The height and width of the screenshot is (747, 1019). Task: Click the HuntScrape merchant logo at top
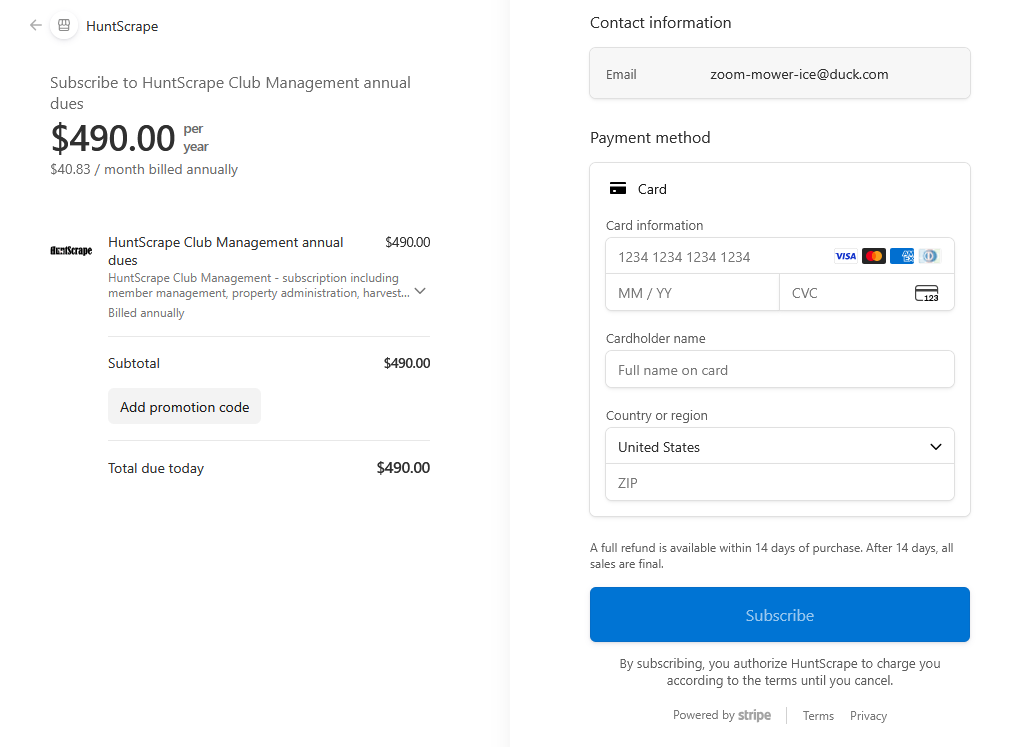click(63, 25)
